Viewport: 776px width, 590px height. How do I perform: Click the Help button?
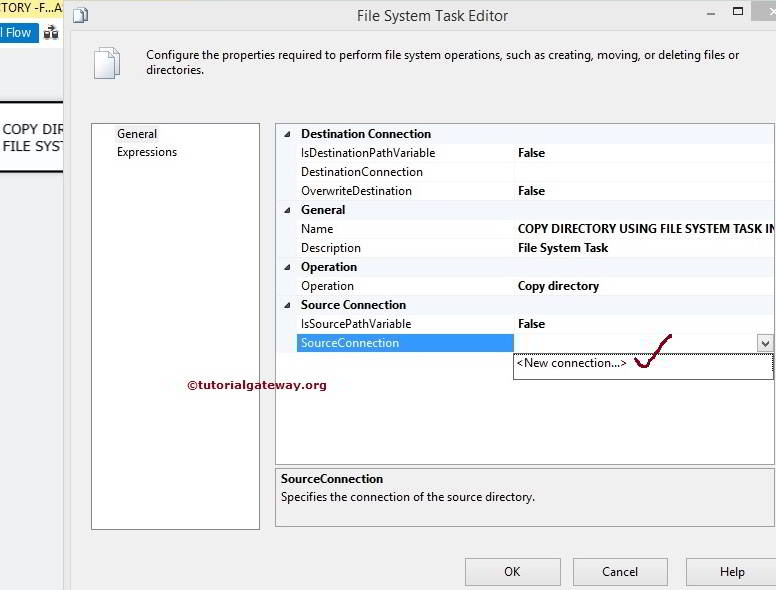(x=731, y=571)
